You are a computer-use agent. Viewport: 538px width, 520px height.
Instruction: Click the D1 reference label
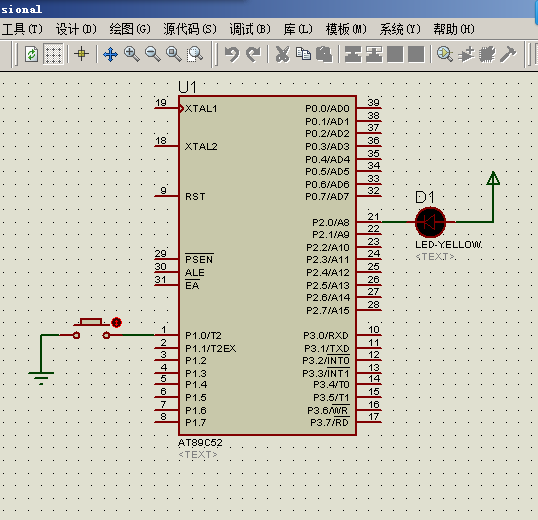coord(425,197)
